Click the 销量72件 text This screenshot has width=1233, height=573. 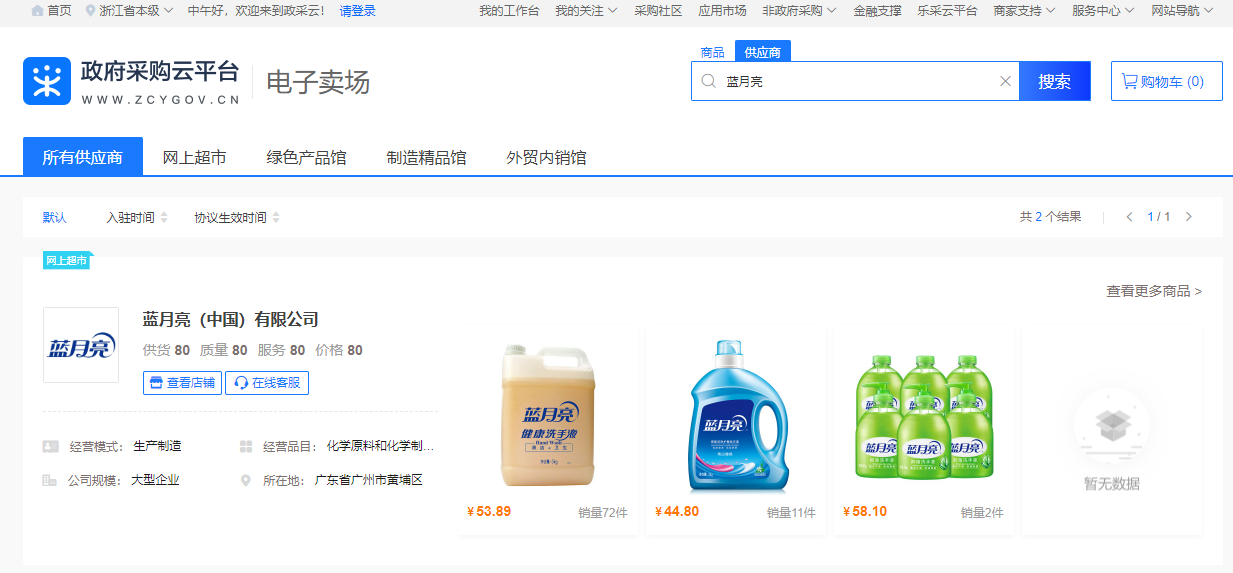point(603,512)
